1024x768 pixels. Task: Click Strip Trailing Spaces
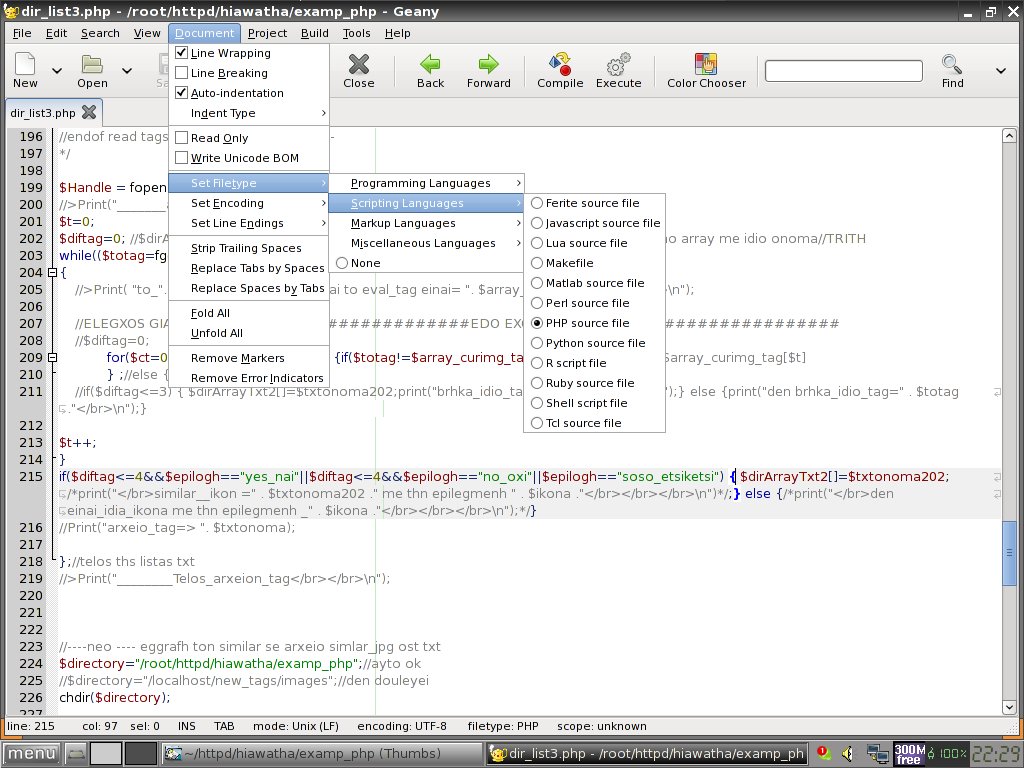(x=249, y=248)
